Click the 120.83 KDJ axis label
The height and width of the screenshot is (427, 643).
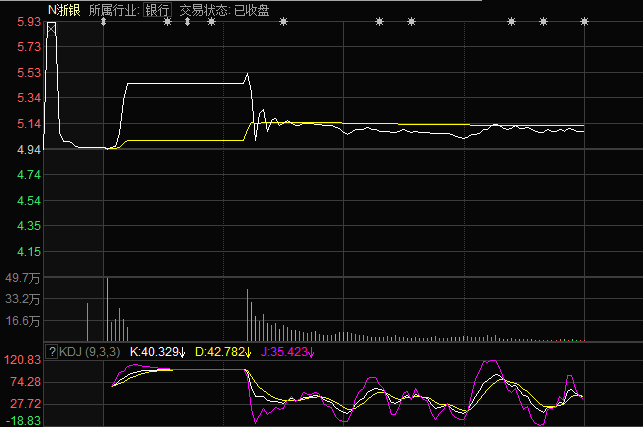(22, 359)
